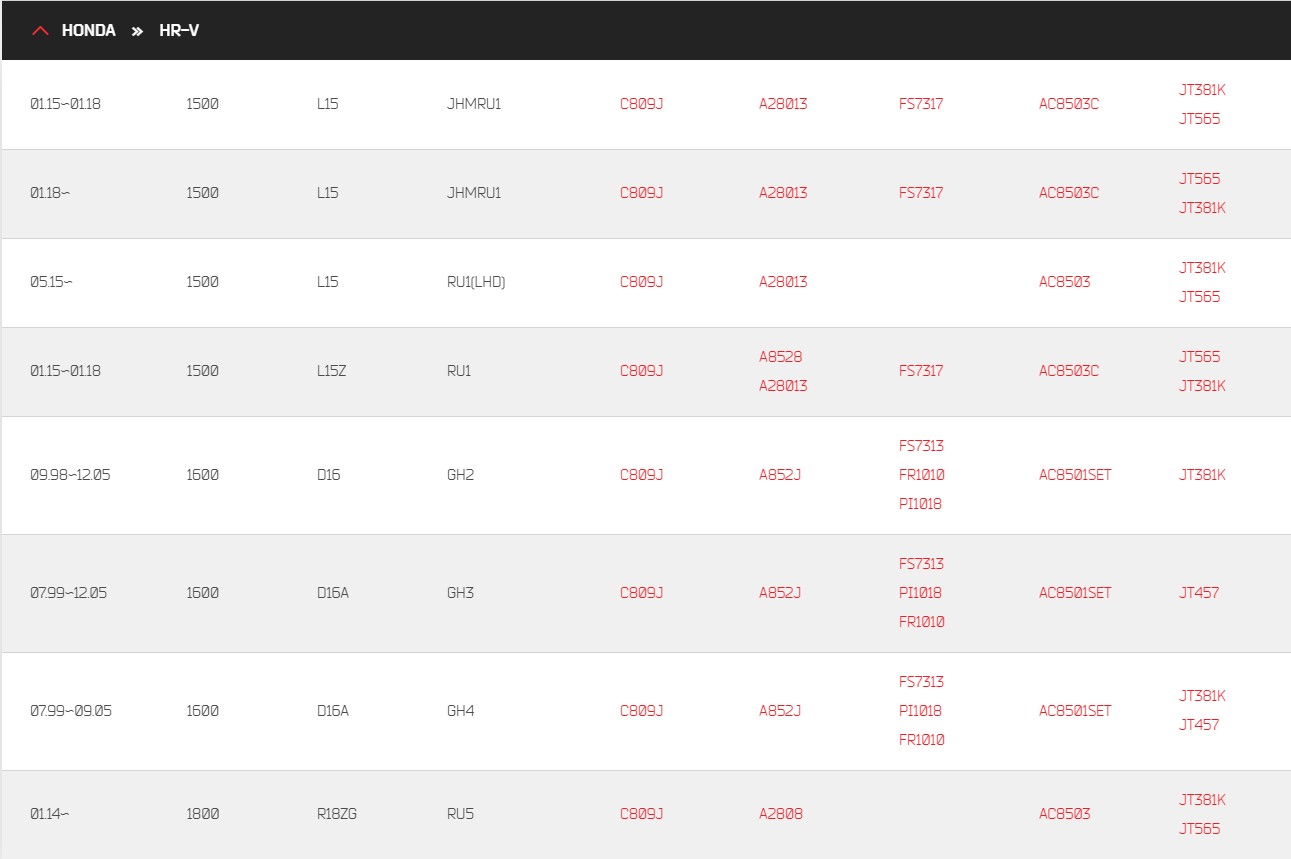The image size is (1291, 859).
Task: Open JT565 in the RU5 row
Action: tap(1200, 829)
